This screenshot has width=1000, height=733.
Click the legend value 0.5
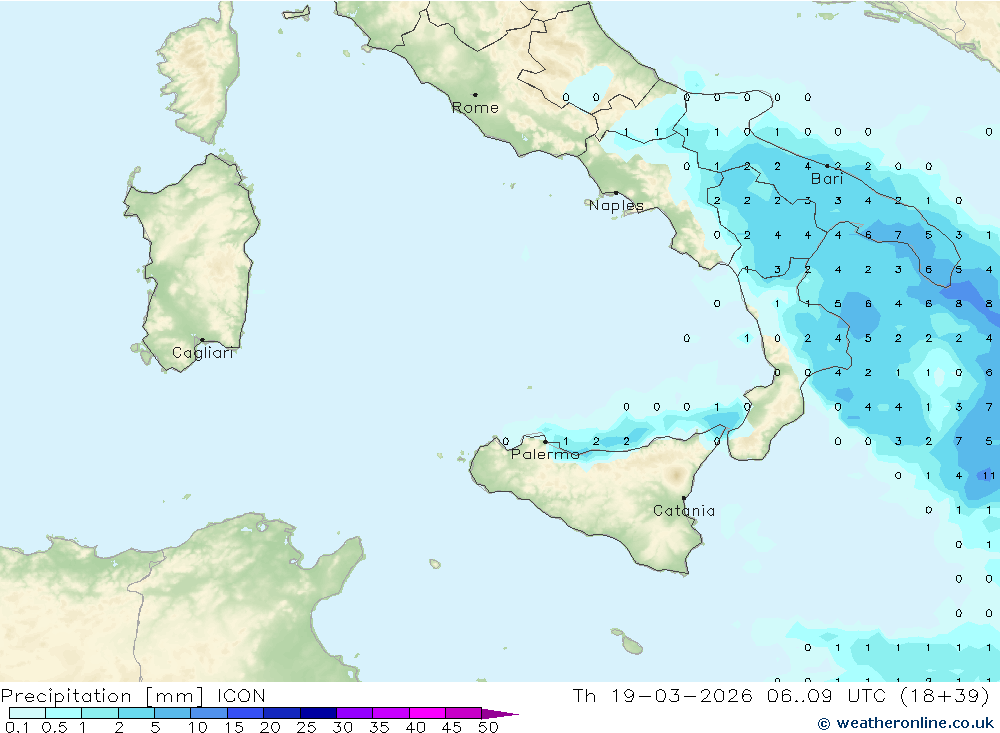click(x=54, y=727)
